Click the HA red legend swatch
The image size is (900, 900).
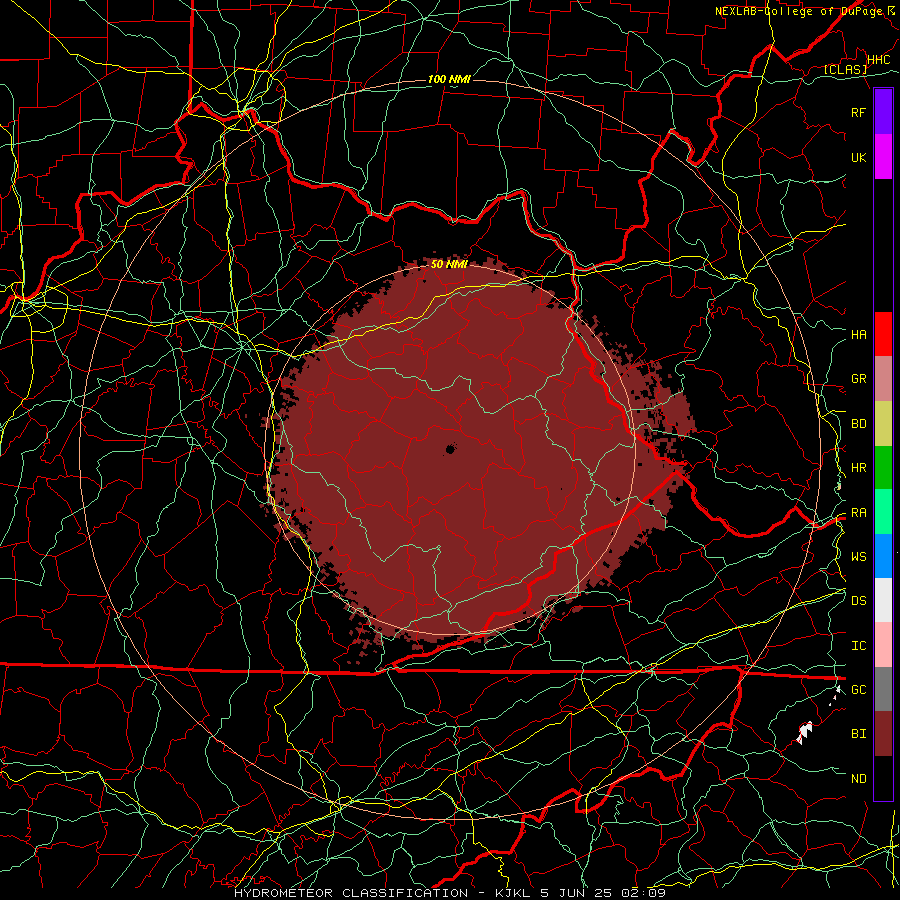[883, 334]
